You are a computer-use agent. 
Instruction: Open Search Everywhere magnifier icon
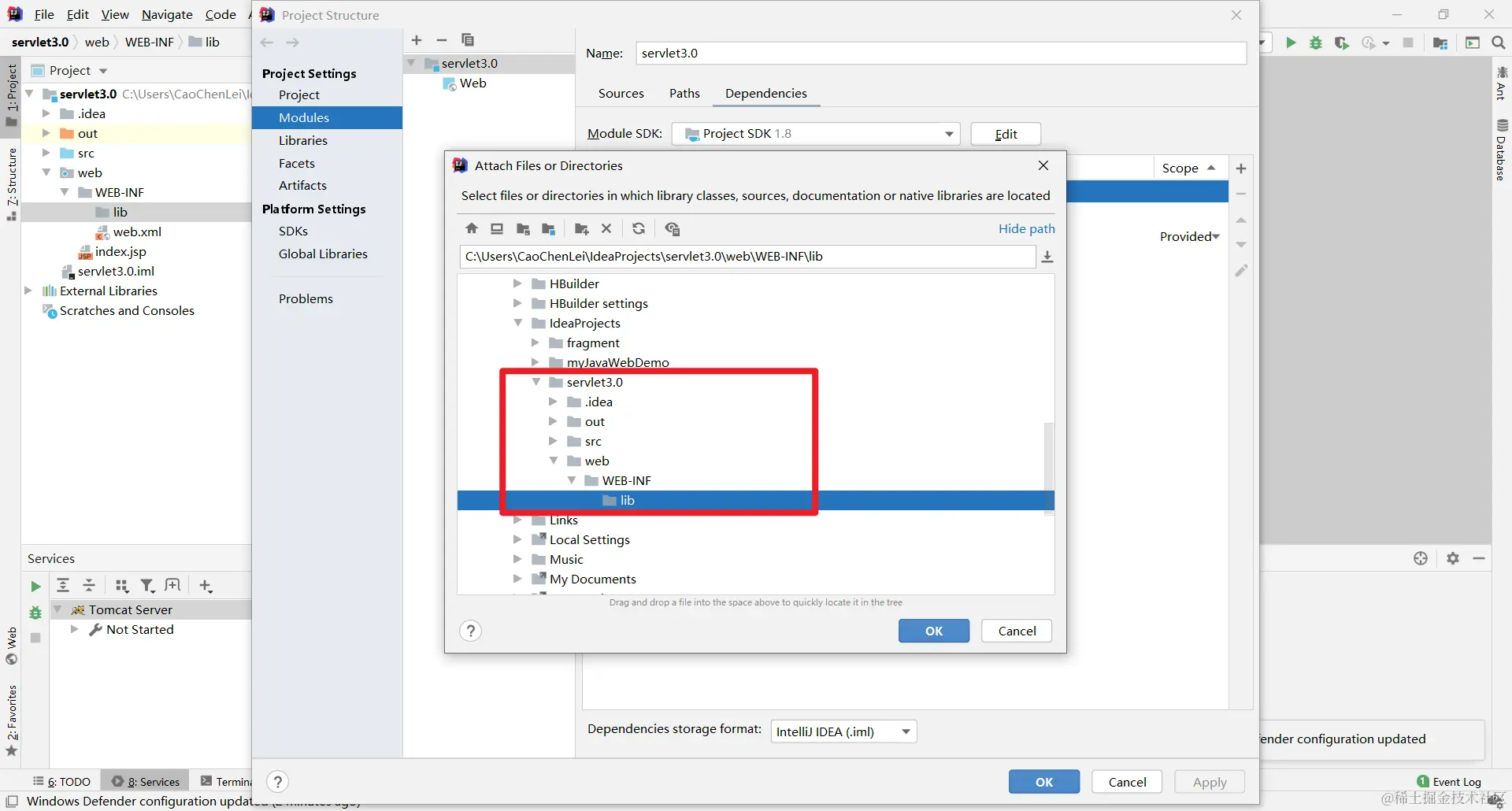point(1498,43)
